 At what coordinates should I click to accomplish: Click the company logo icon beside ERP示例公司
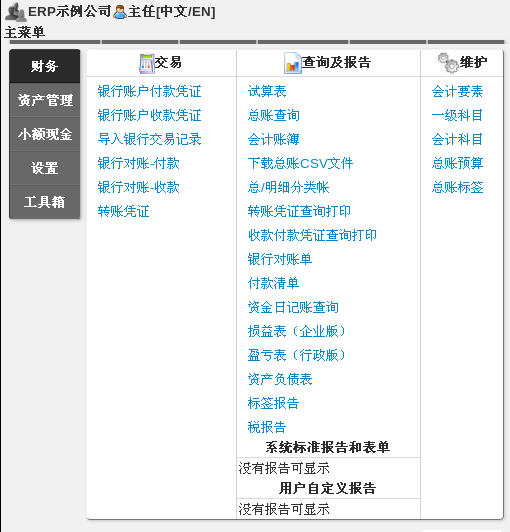[16, 12]
